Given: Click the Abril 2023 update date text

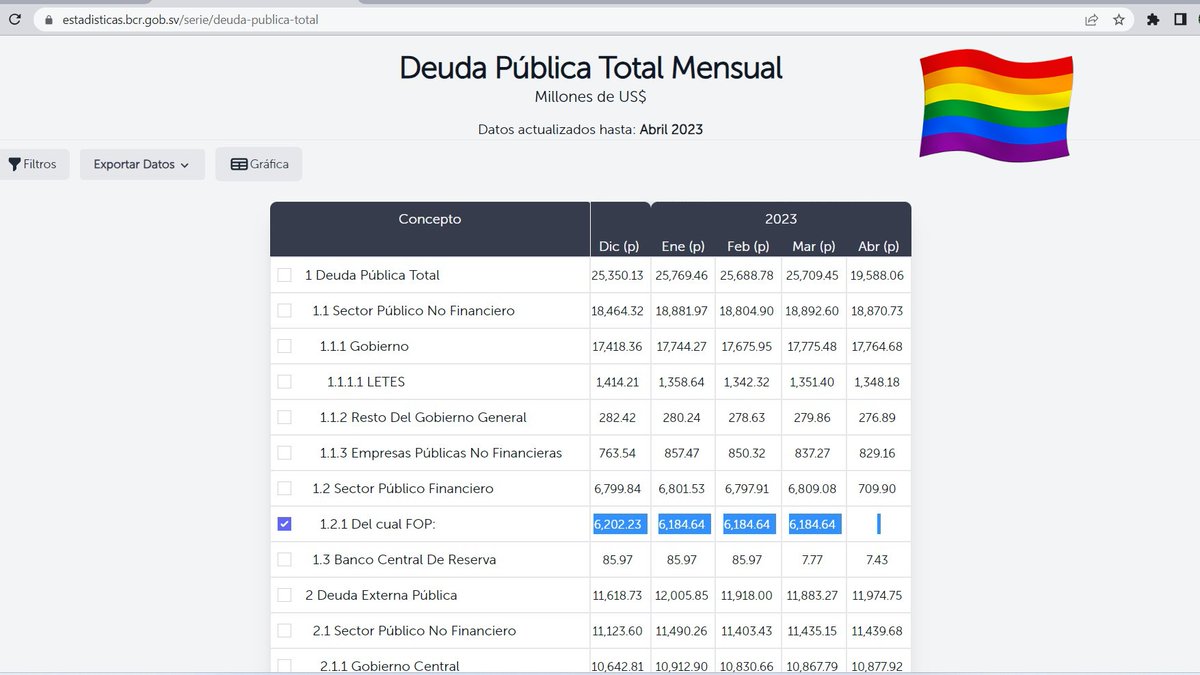Looking at the screenshot, I should click(x=671, y=130).
